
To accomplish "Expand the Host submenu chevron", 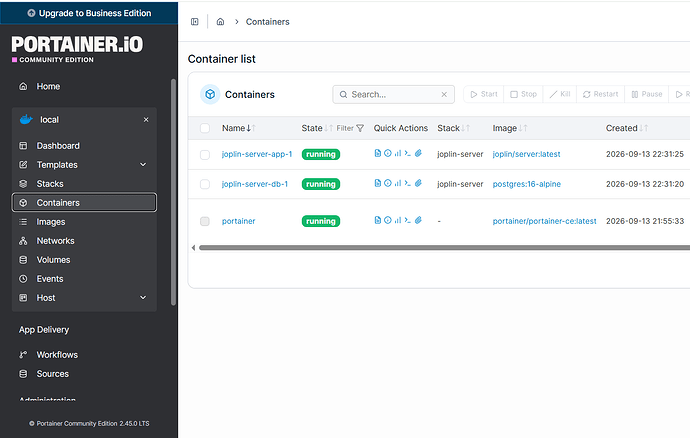I will tap(143, 298).
